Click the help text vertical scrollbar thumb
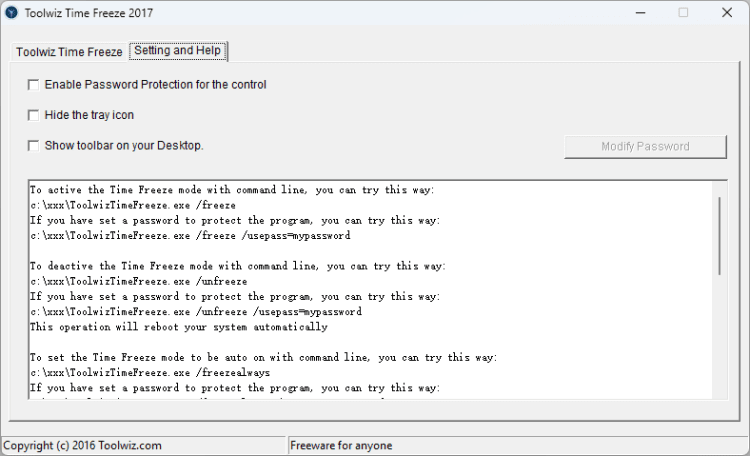The height and width of the screenshot is (456, 750). click(719, 235)
